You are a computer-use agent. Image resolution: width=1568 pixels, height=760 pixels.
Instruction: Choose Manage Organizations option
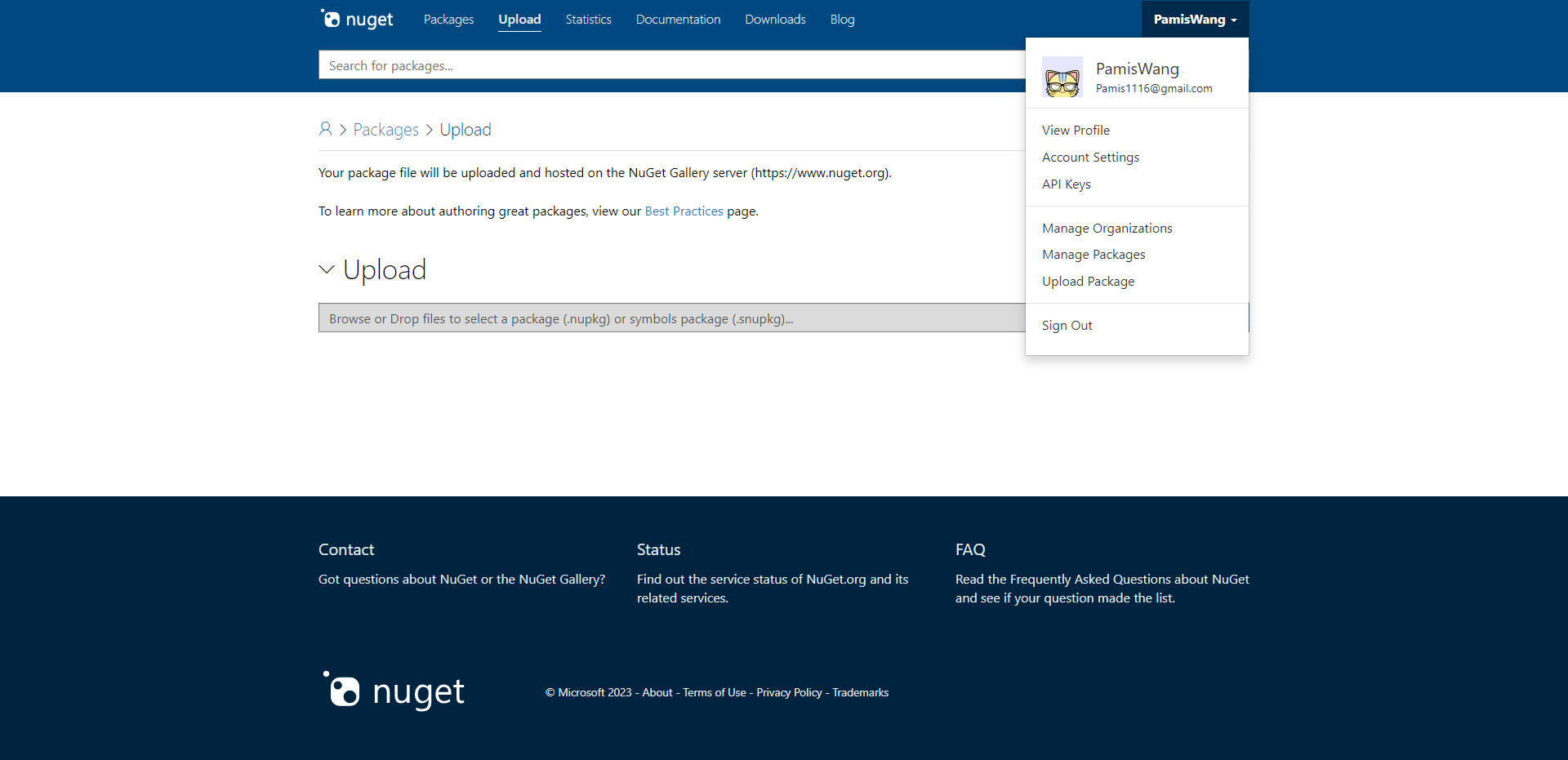1107,228
